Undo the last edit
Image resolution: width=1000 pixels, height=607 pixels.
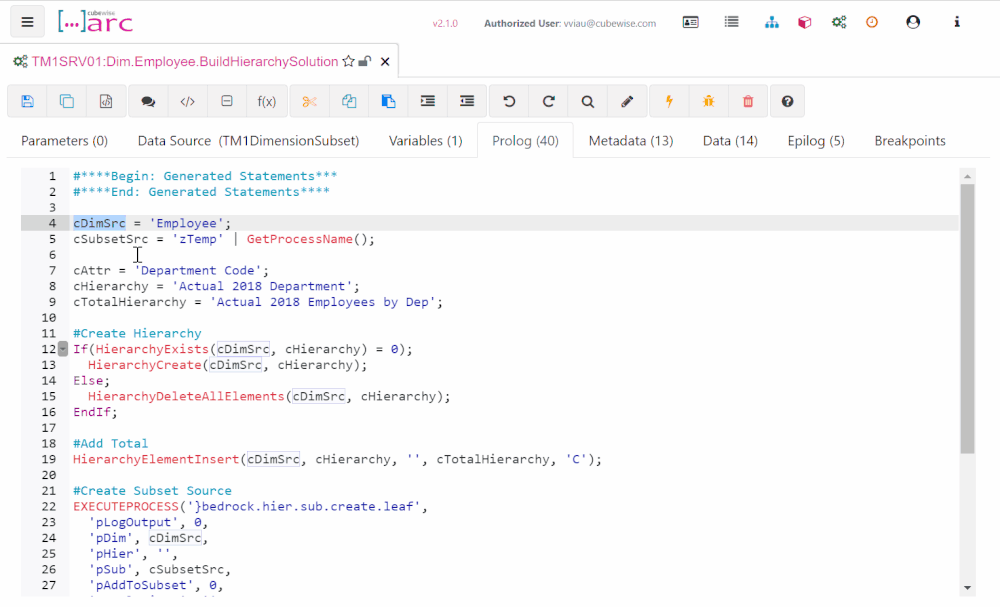(x=508, y=100)
